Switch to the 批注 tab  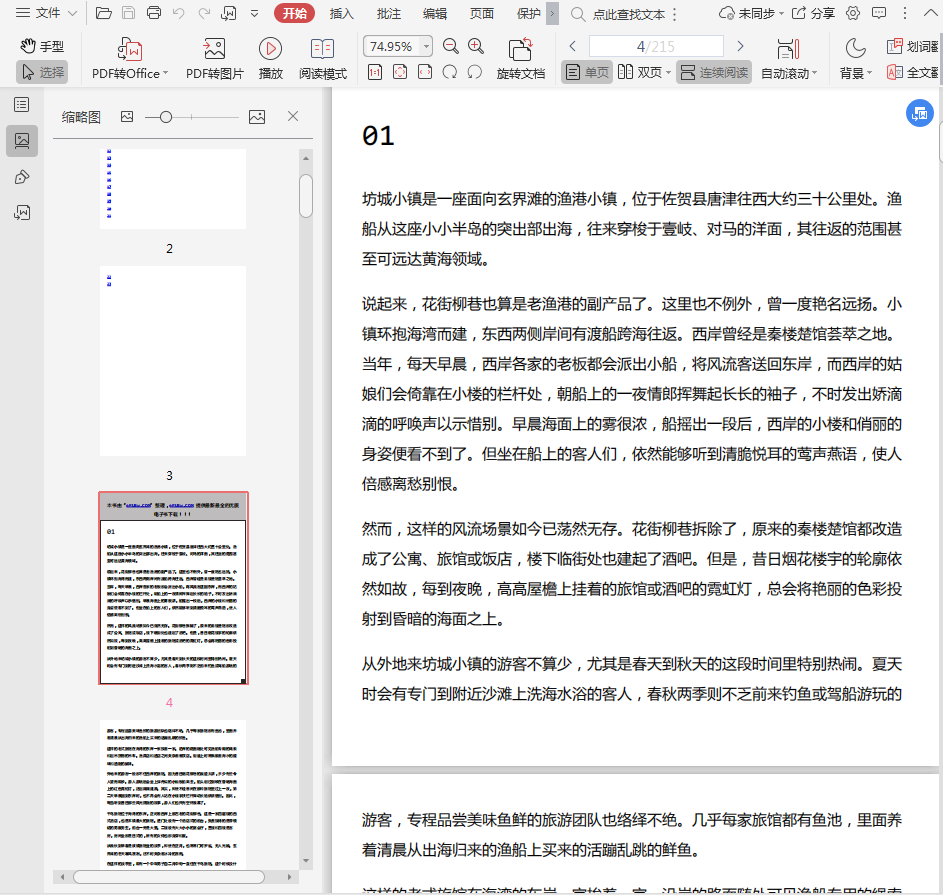tap(389, 13)
